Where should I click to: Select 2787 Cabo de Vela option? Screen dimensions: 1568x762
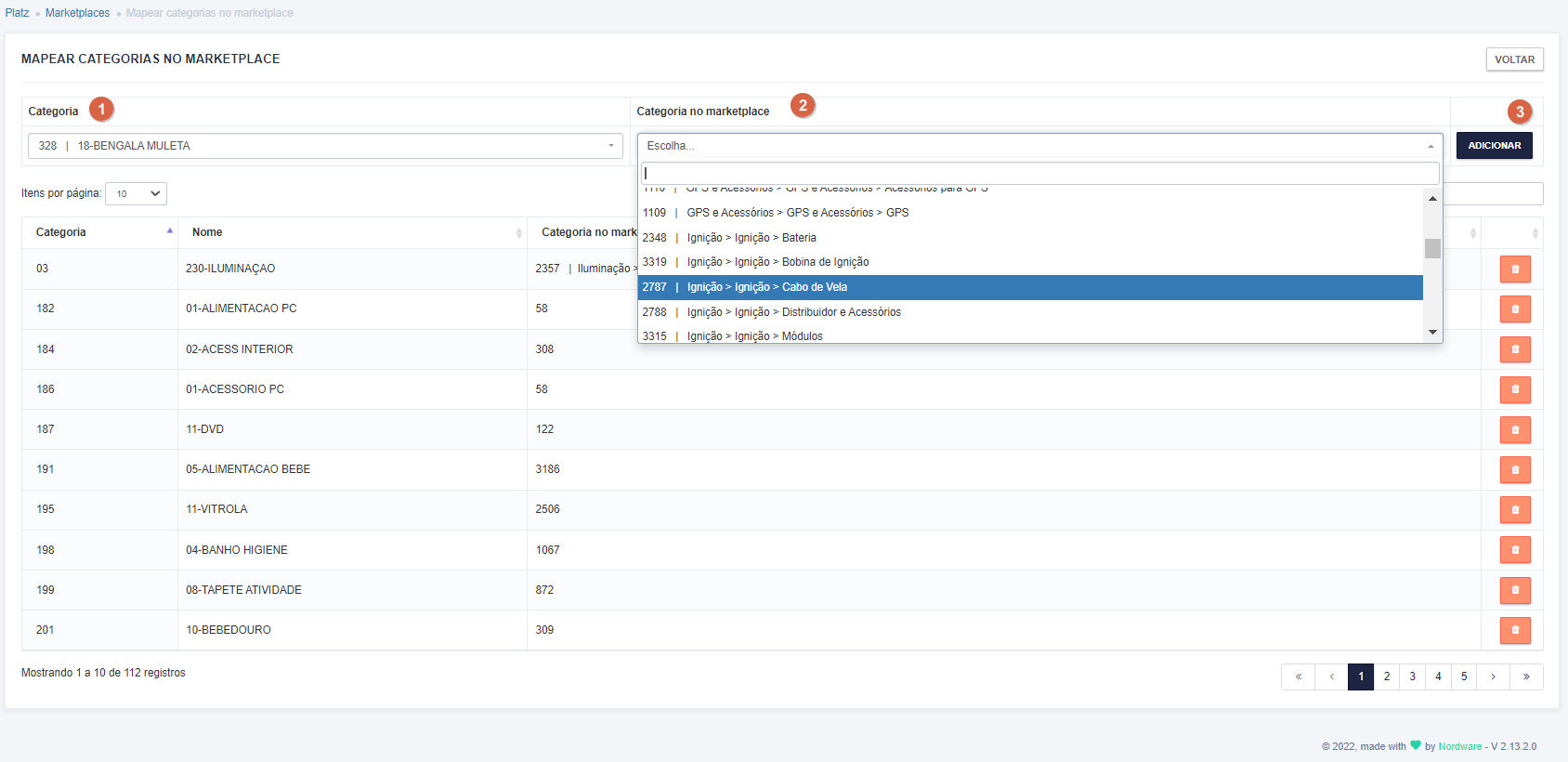pos(1030,287)
